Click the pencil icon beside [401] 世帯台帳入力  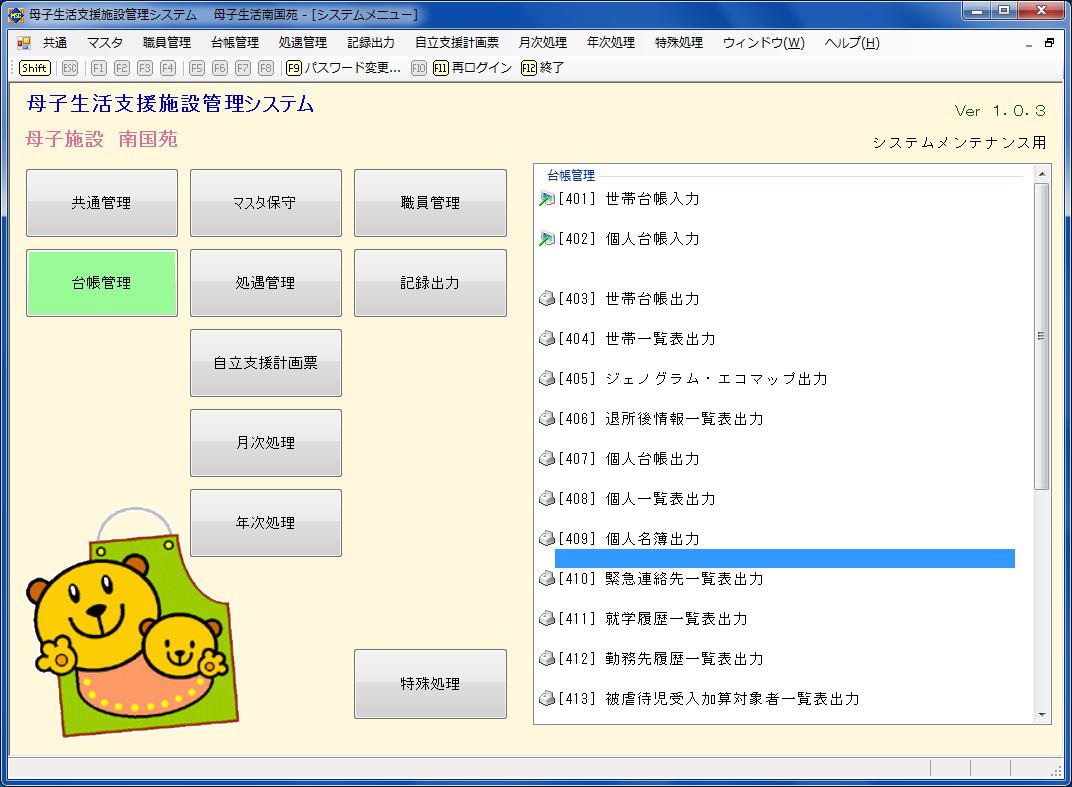click(x=546, y=199)
